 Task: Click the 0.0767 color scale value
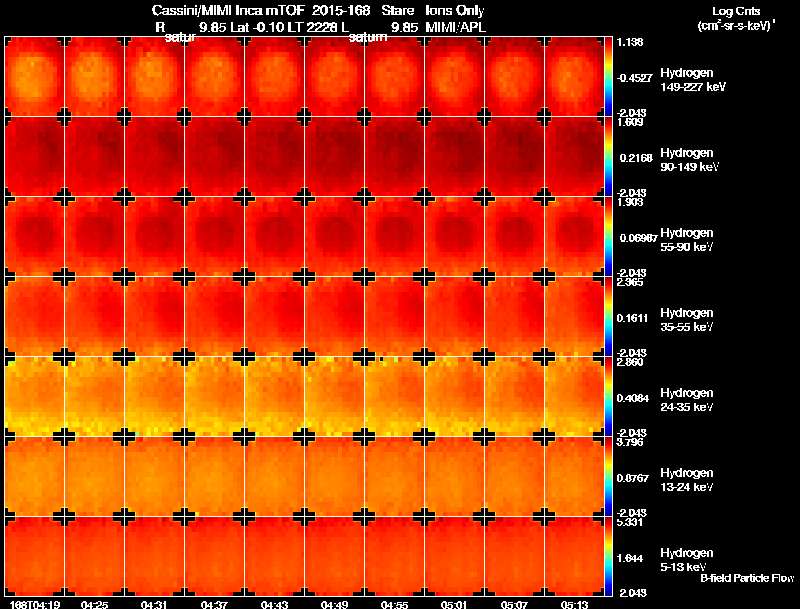pos(634,478)
